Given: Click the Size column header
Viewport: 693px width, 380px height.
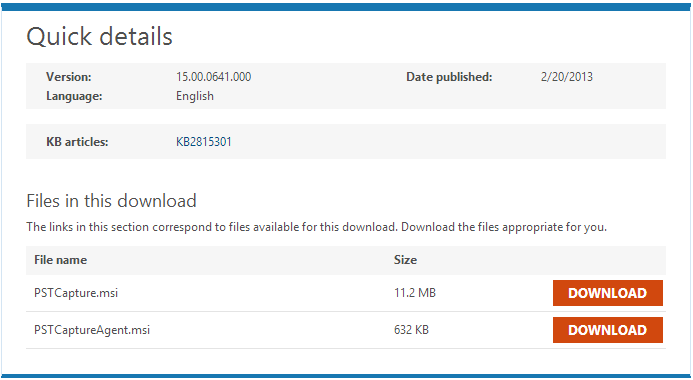Looking at the screenshot, I should 405,260.
